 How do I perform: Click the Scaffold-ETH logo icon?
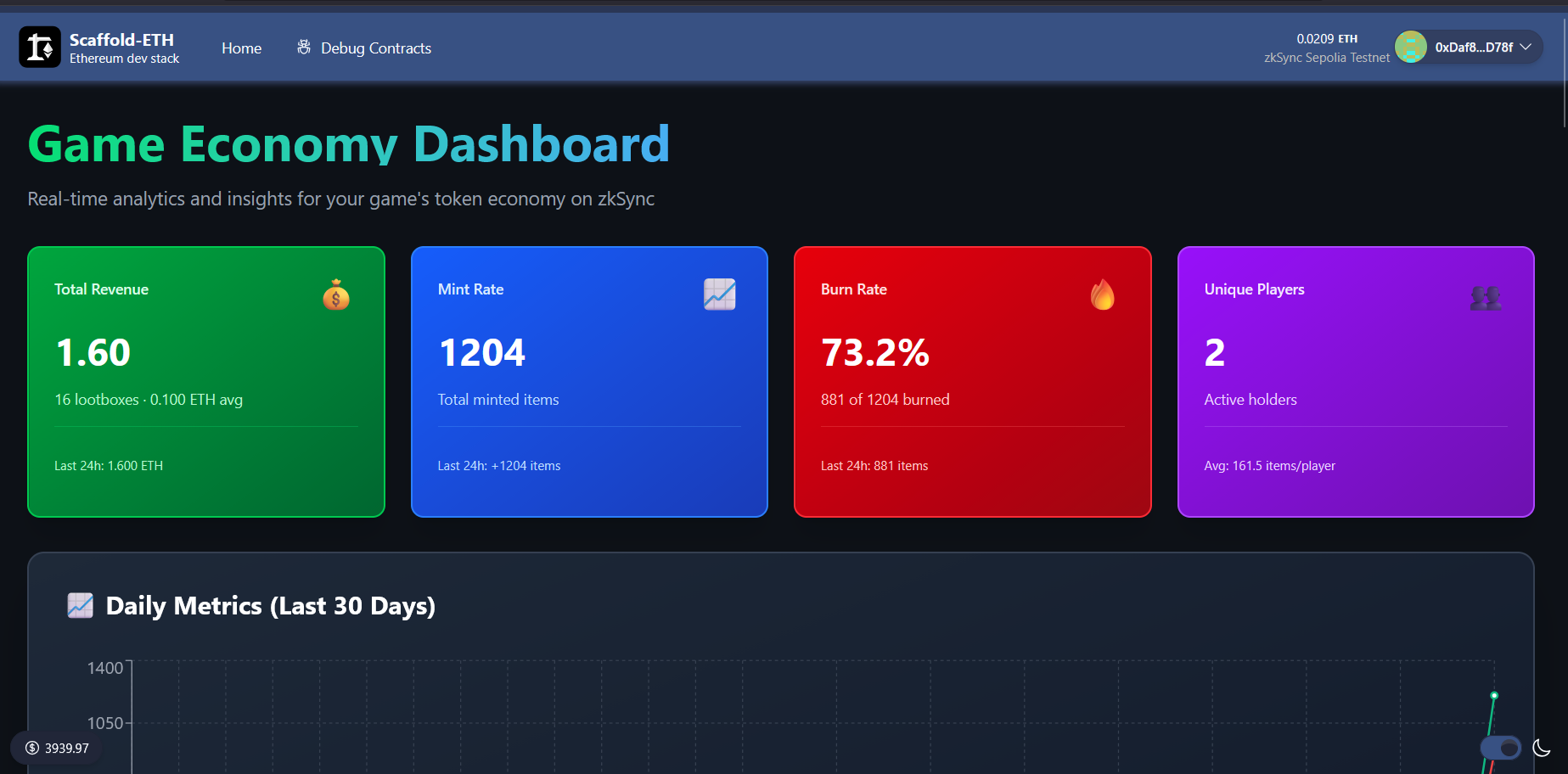coord(40,47)
